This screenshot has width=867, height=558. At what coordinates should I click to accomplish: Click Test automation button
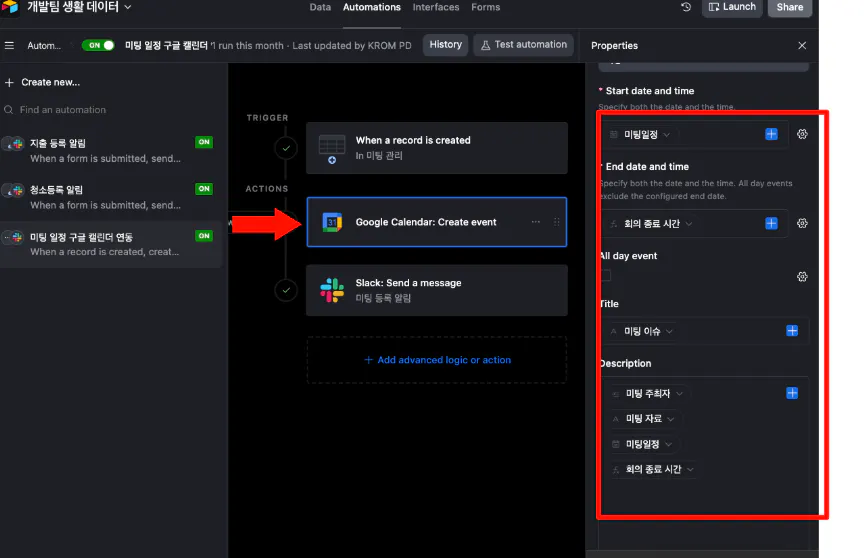524,45
